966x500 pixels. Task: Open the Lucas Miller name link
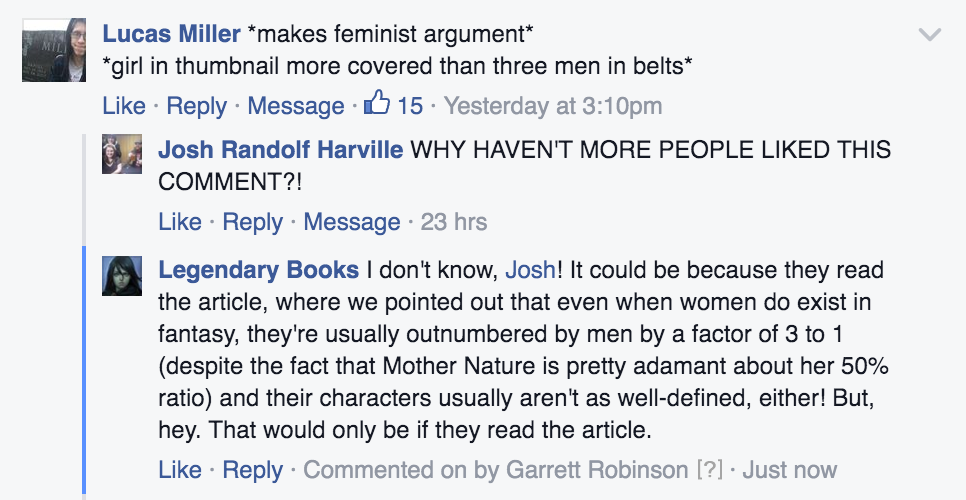pyautogui.click(x=171, y=34)
